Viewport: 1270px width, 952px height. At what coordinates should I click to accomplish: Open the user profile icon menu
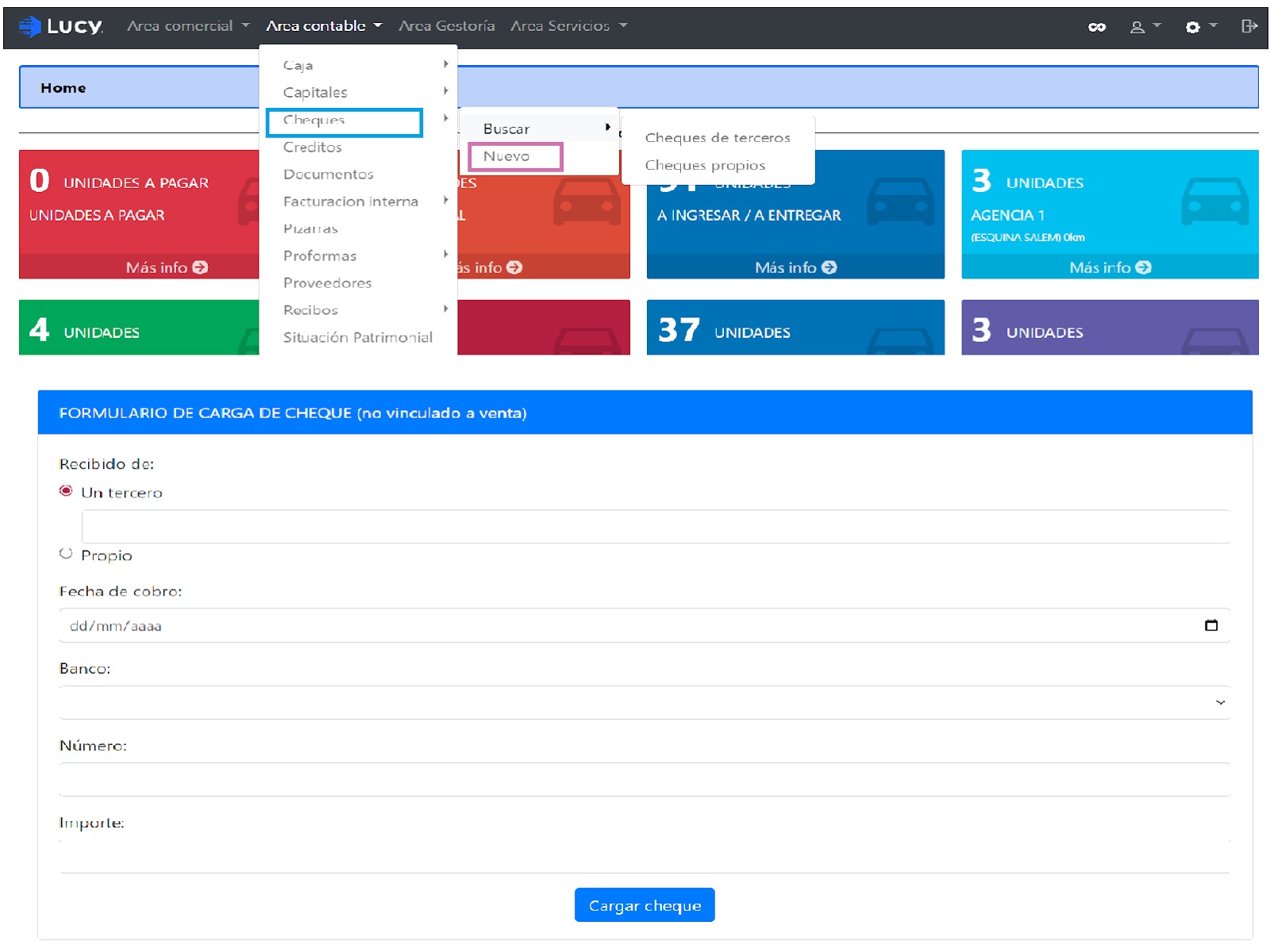pos(1145,27)
